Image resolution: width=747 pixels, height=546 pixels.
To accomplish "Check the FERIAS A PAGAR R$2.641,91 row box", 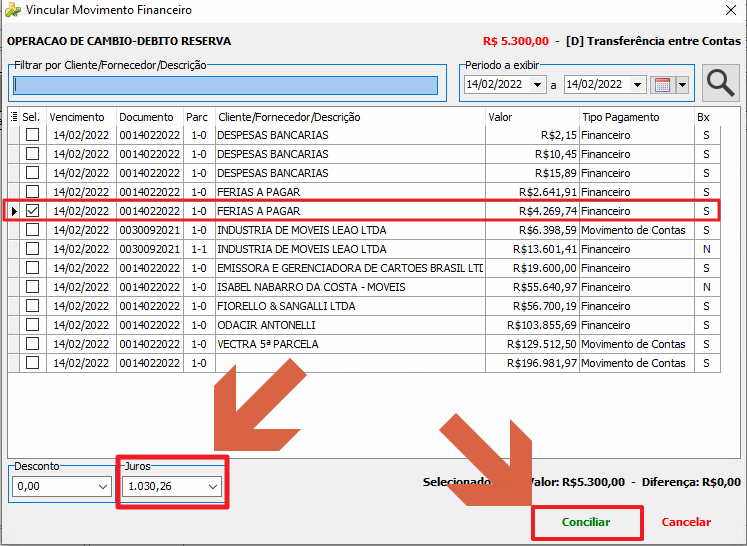I will [x=32, y=192].
